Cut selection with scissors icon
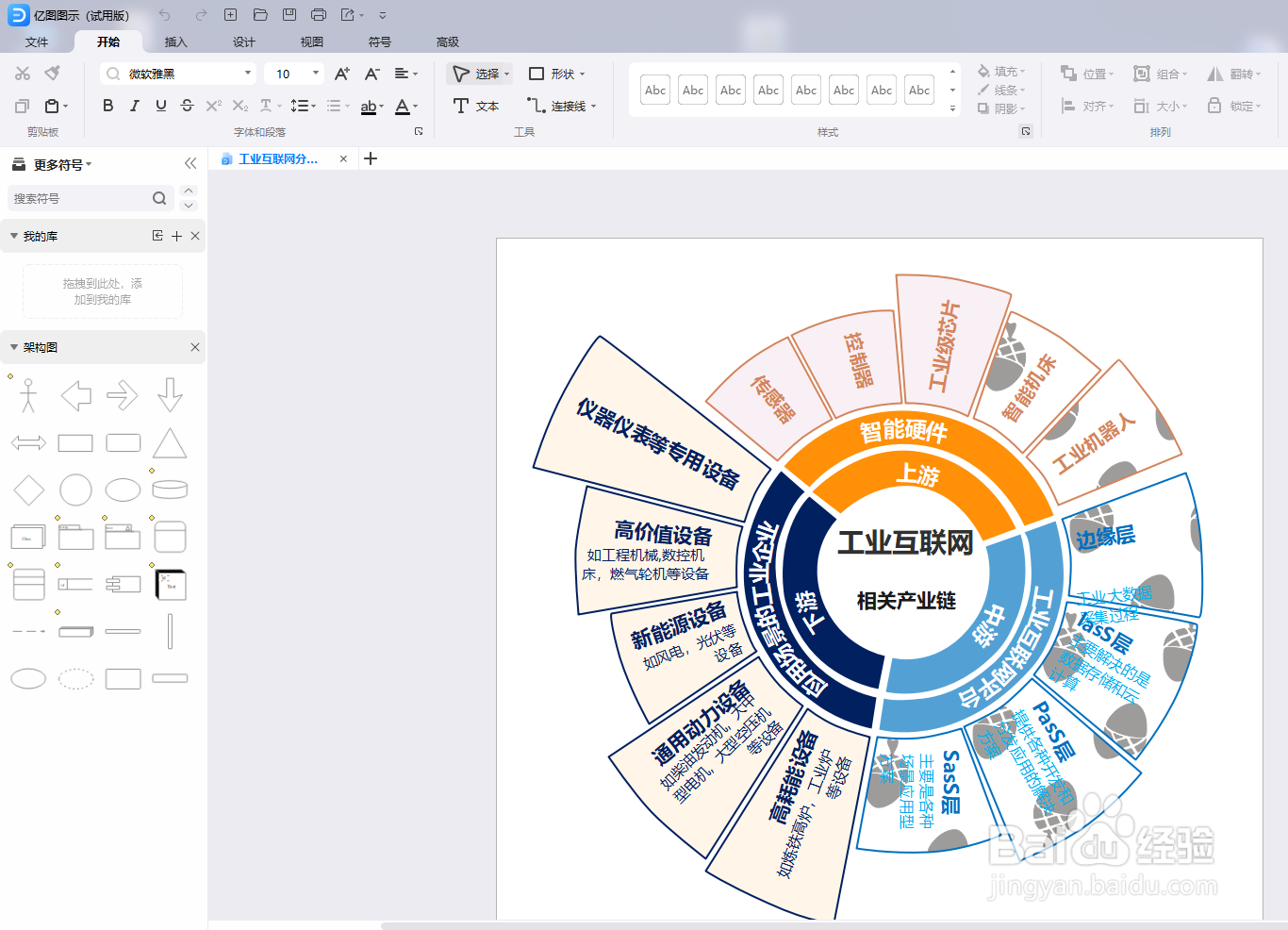 coord(23,74)
